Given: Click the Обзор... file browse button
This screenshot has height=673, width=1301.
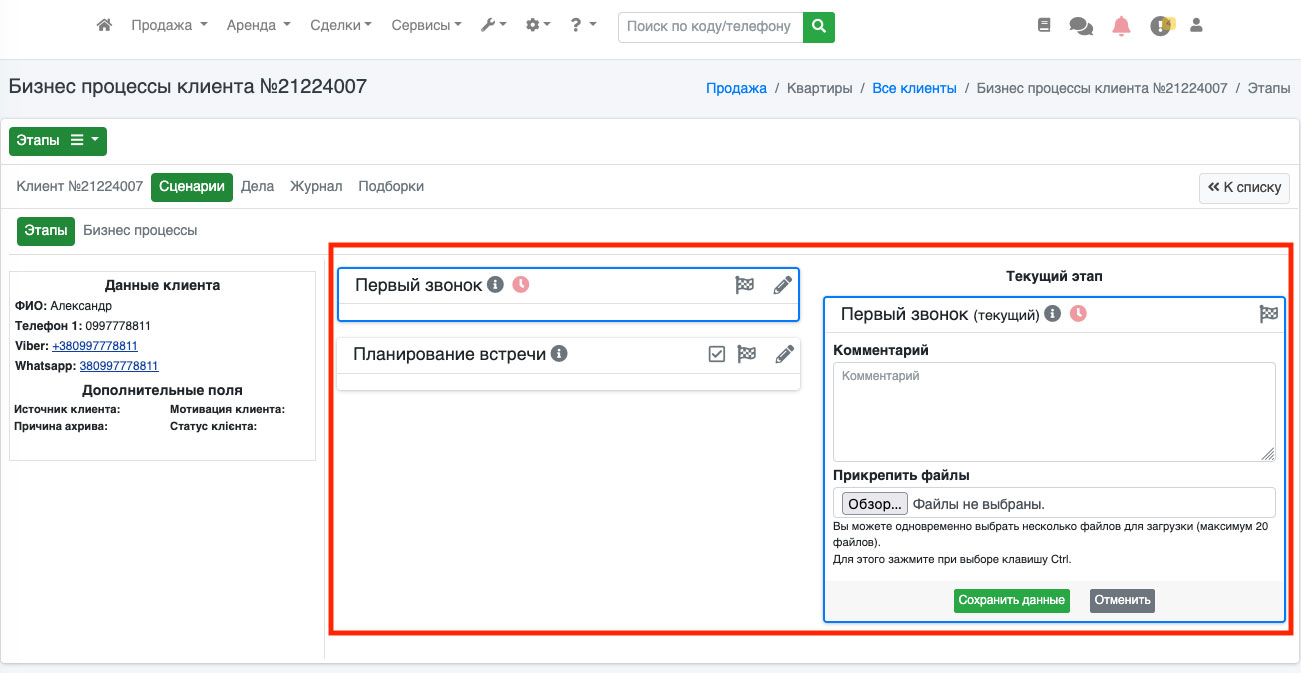Looking at the screenshot, I should click(x=874, y=503).
